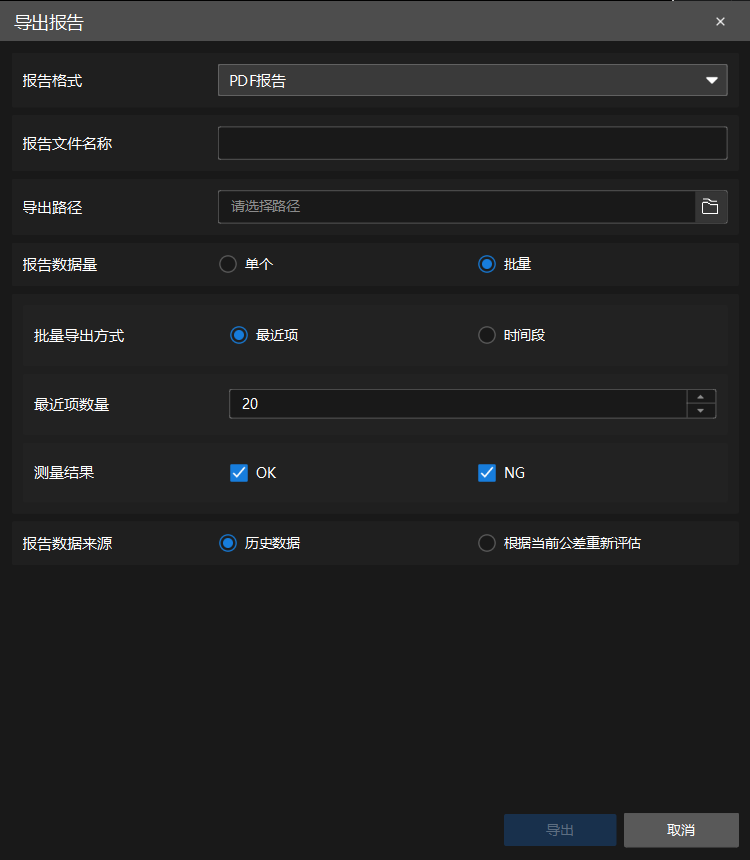This screenshot has width=750, height=860.
Task: Click the 批量导出方式 label
Action: pos(79,336)
